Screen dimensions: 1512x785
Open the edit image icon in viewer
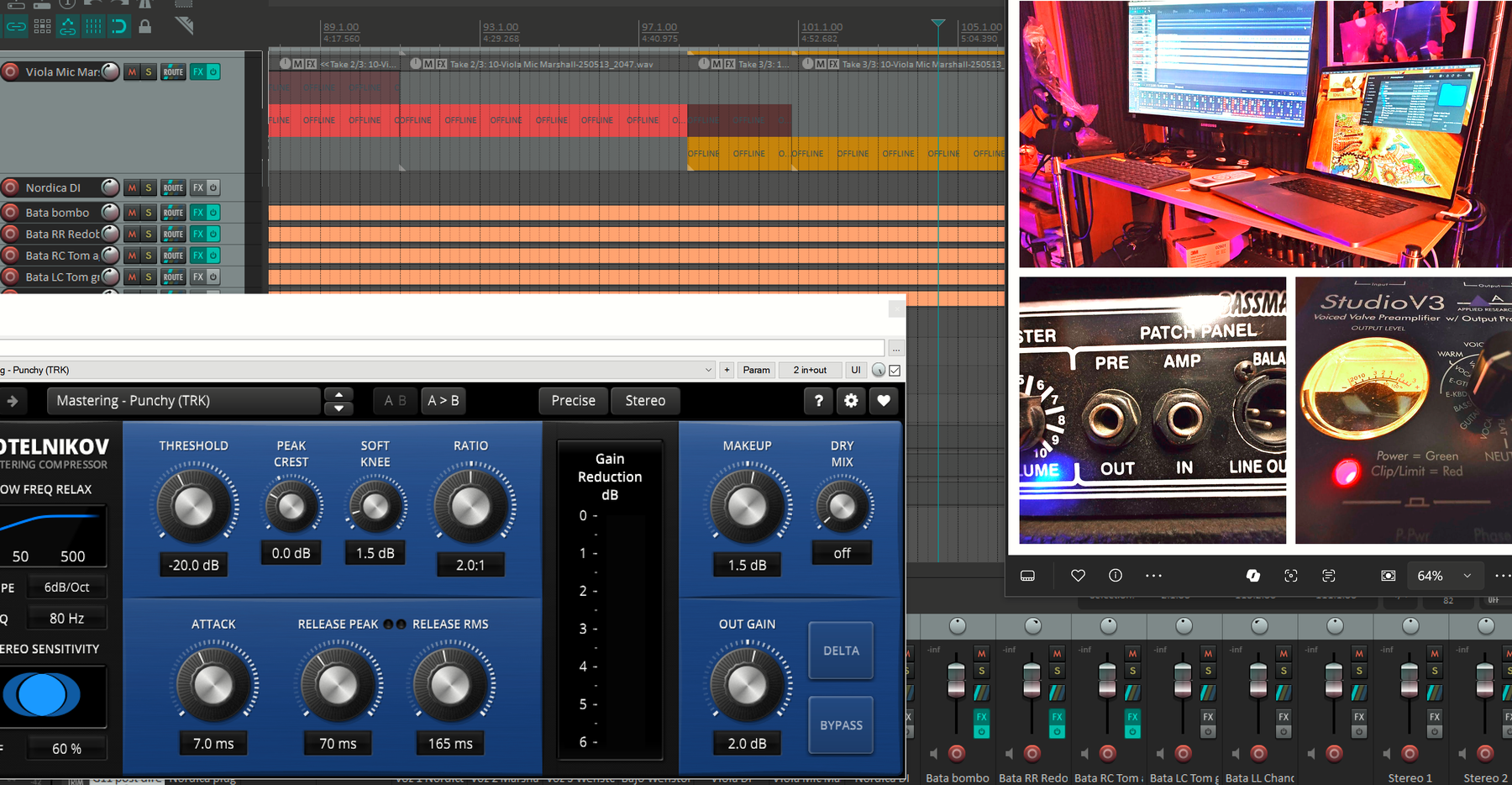(1253, 576)
